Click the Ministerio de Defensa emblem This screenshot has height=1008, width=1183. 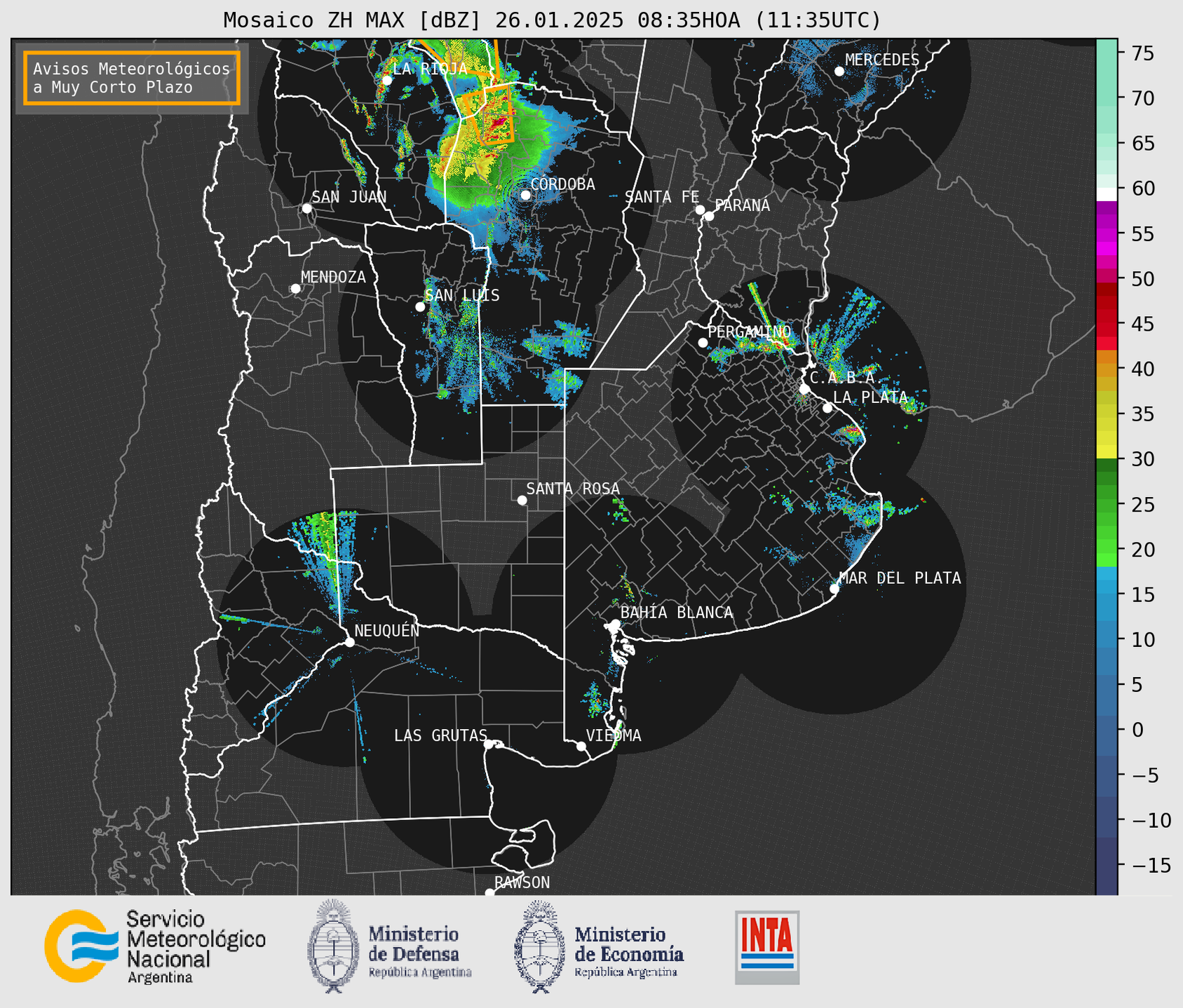pos(333,946)
